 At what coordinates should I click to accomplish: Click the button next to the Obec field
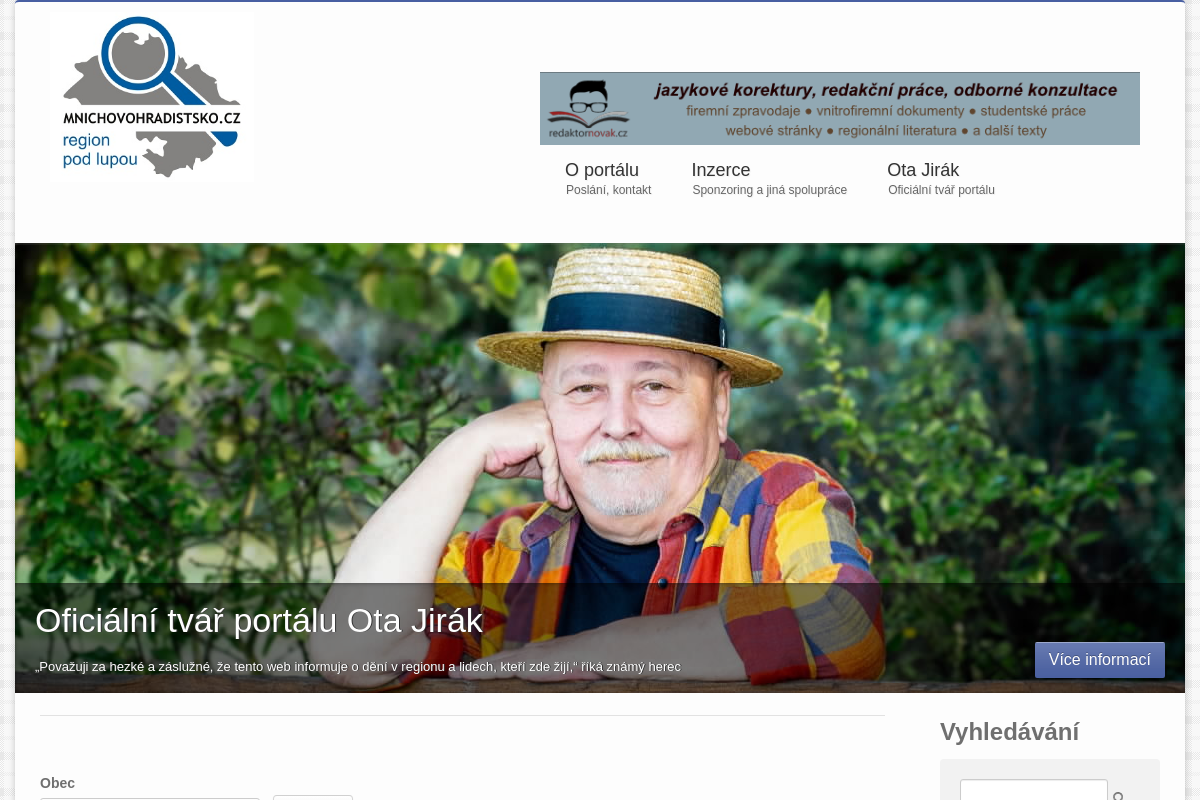pos(313,798)
